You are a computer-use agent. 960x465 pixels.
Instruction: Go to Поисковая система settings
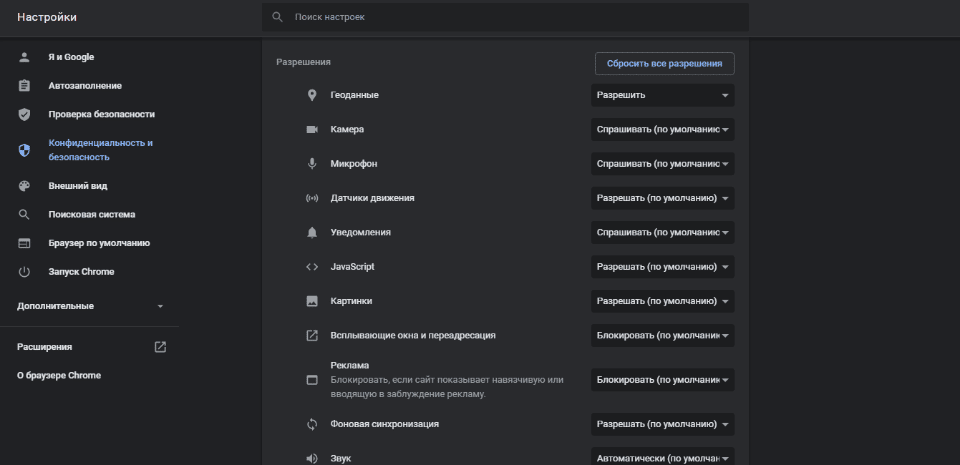tap(91, 215)
